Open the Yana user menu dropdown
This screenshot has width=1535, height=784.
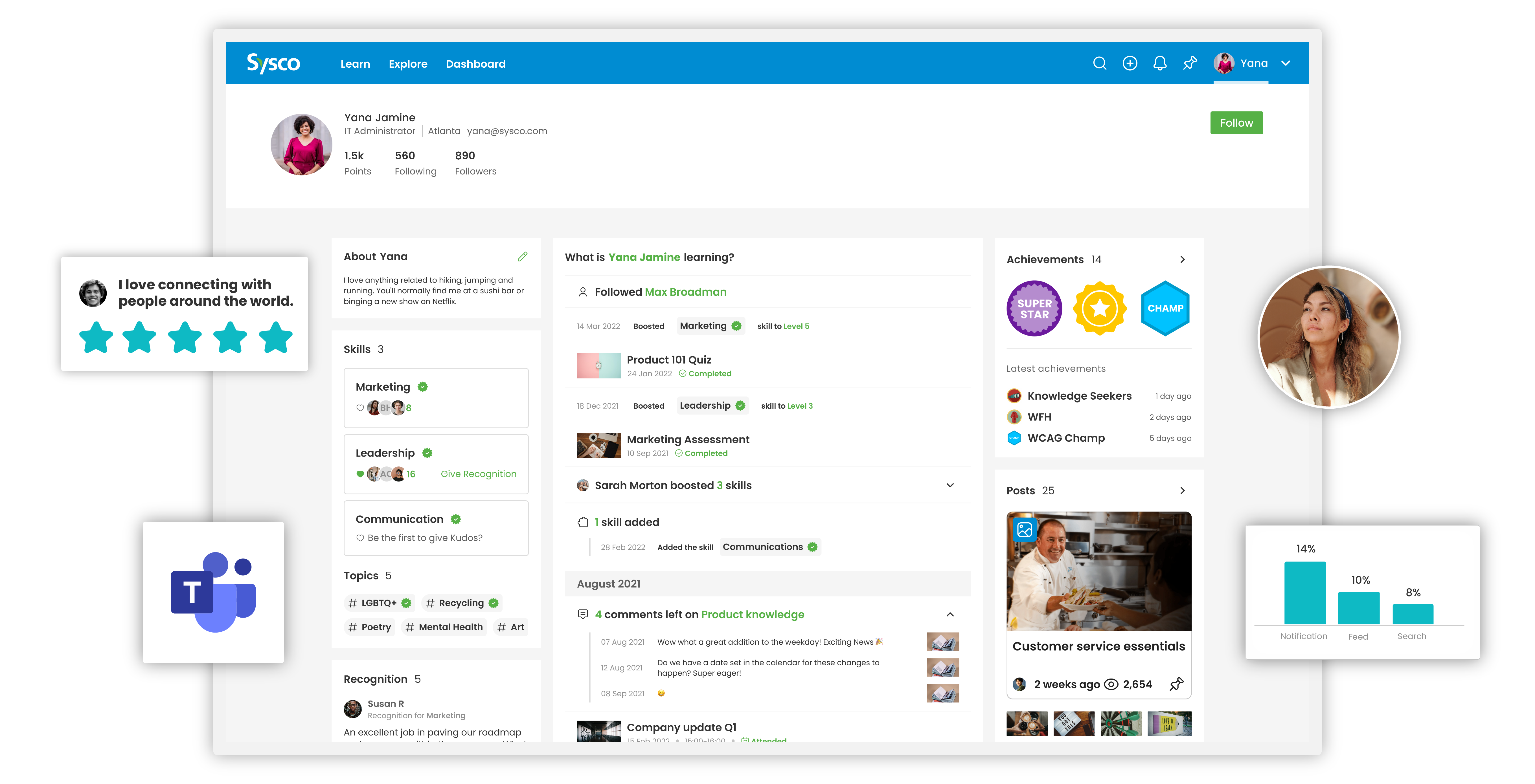pos(1286,63)
